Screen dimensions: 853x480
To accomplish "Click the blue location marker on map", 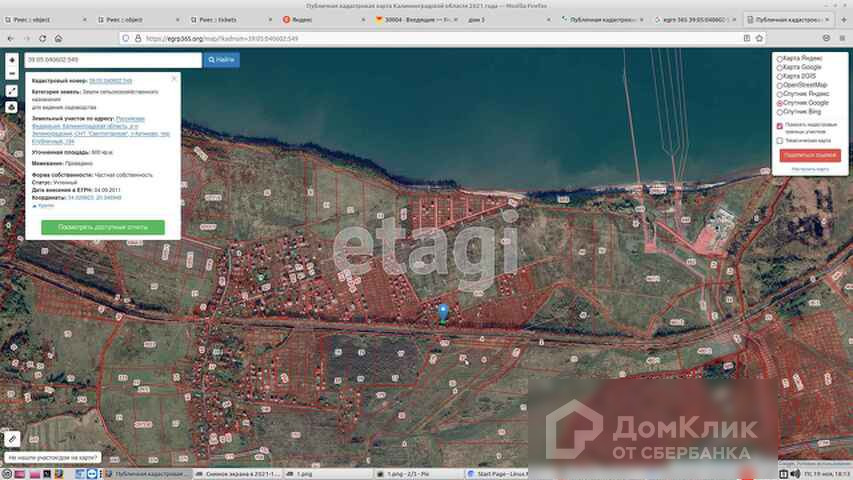I will pyautogui.click(x=443, y=312).
